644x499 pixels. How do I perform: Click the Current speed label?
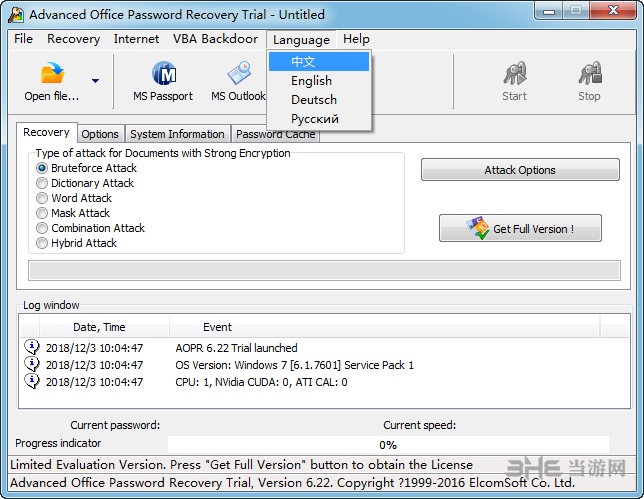coord(419,425)
